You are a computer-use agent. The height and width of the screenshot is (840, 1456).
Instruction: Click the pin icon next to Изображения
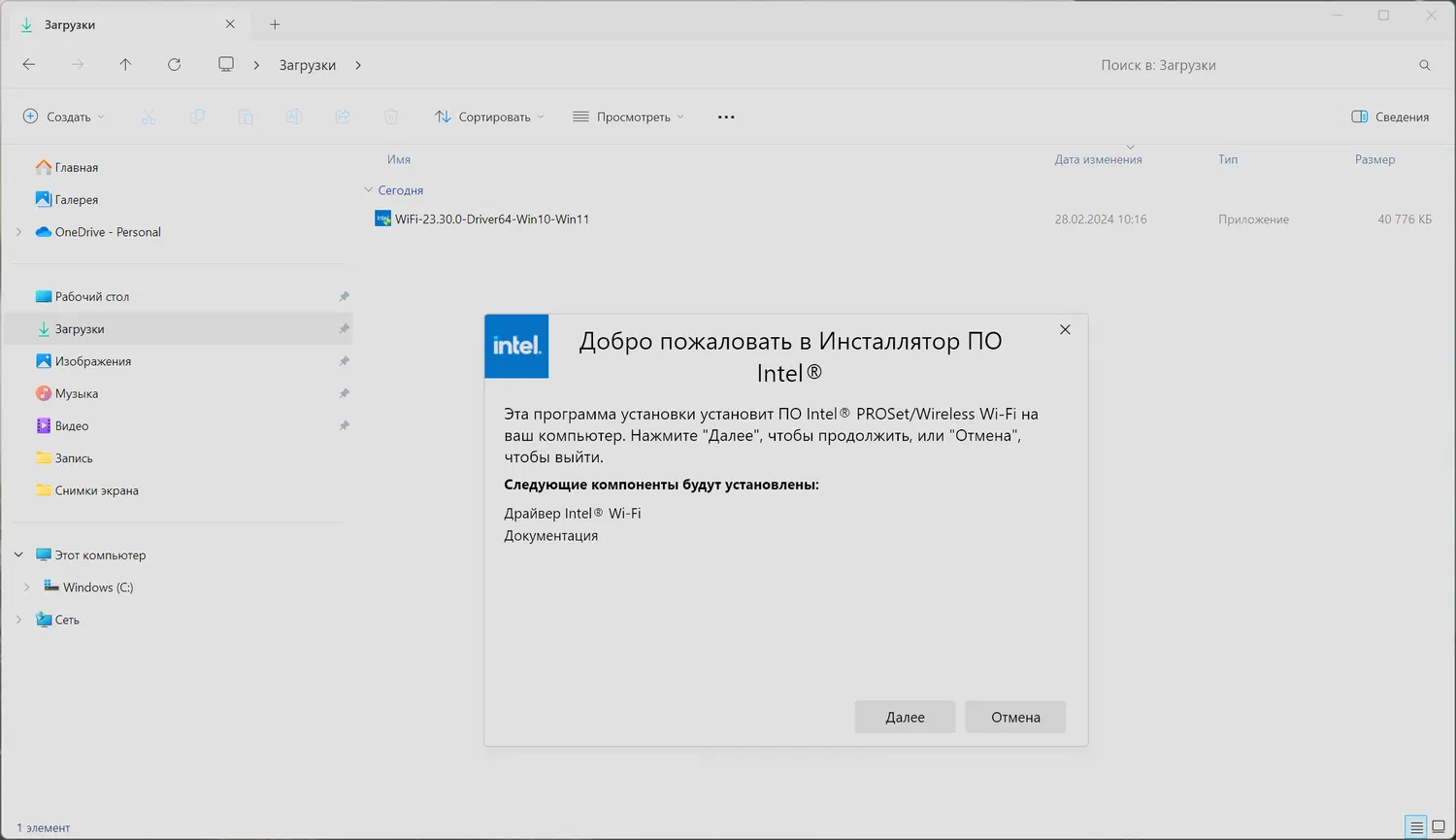[x=344, y=361]
